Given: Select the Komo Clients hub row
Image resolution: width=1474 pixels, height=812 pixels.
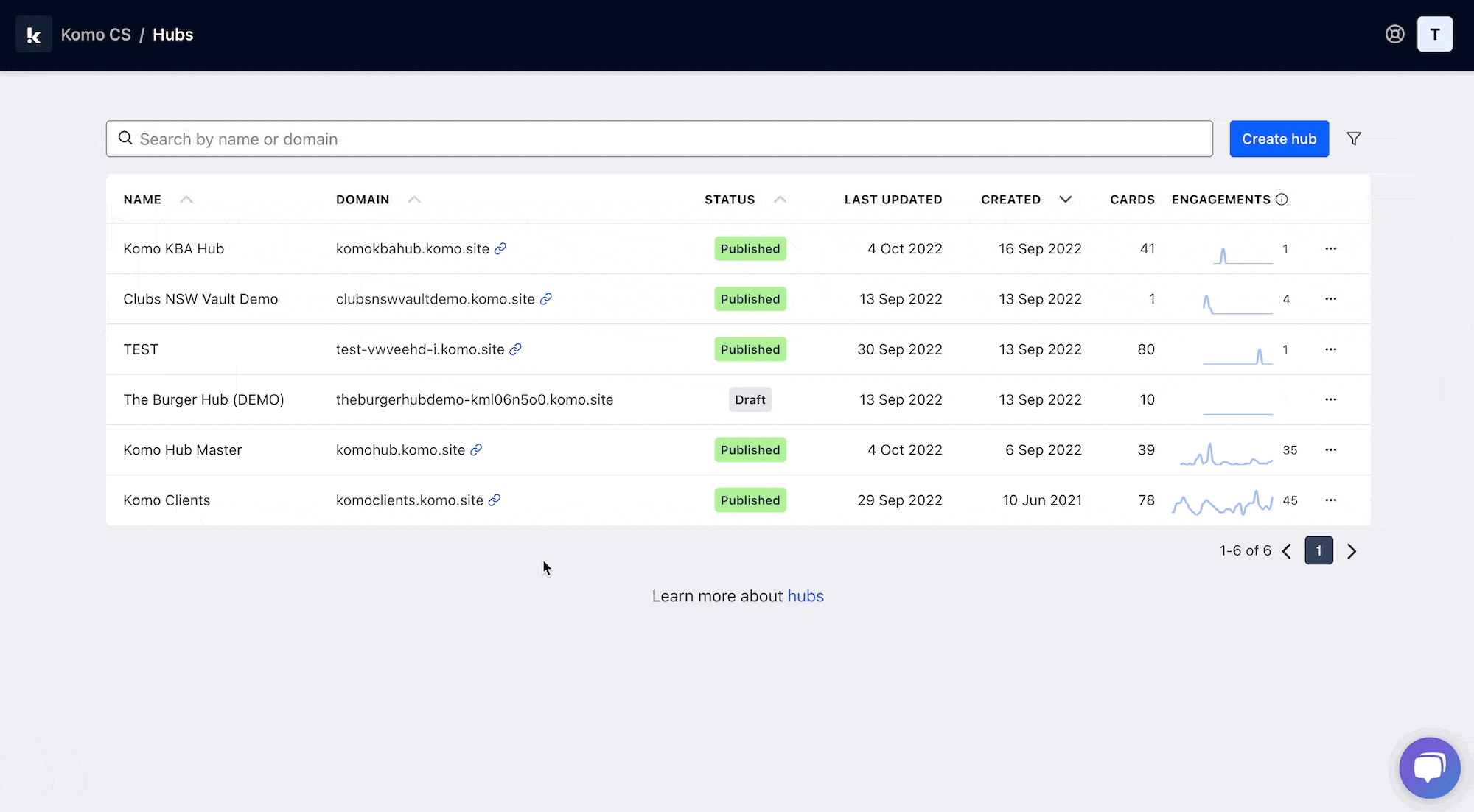Looking at the screenshot, I should pyautogui.click(x=738, y=500).
